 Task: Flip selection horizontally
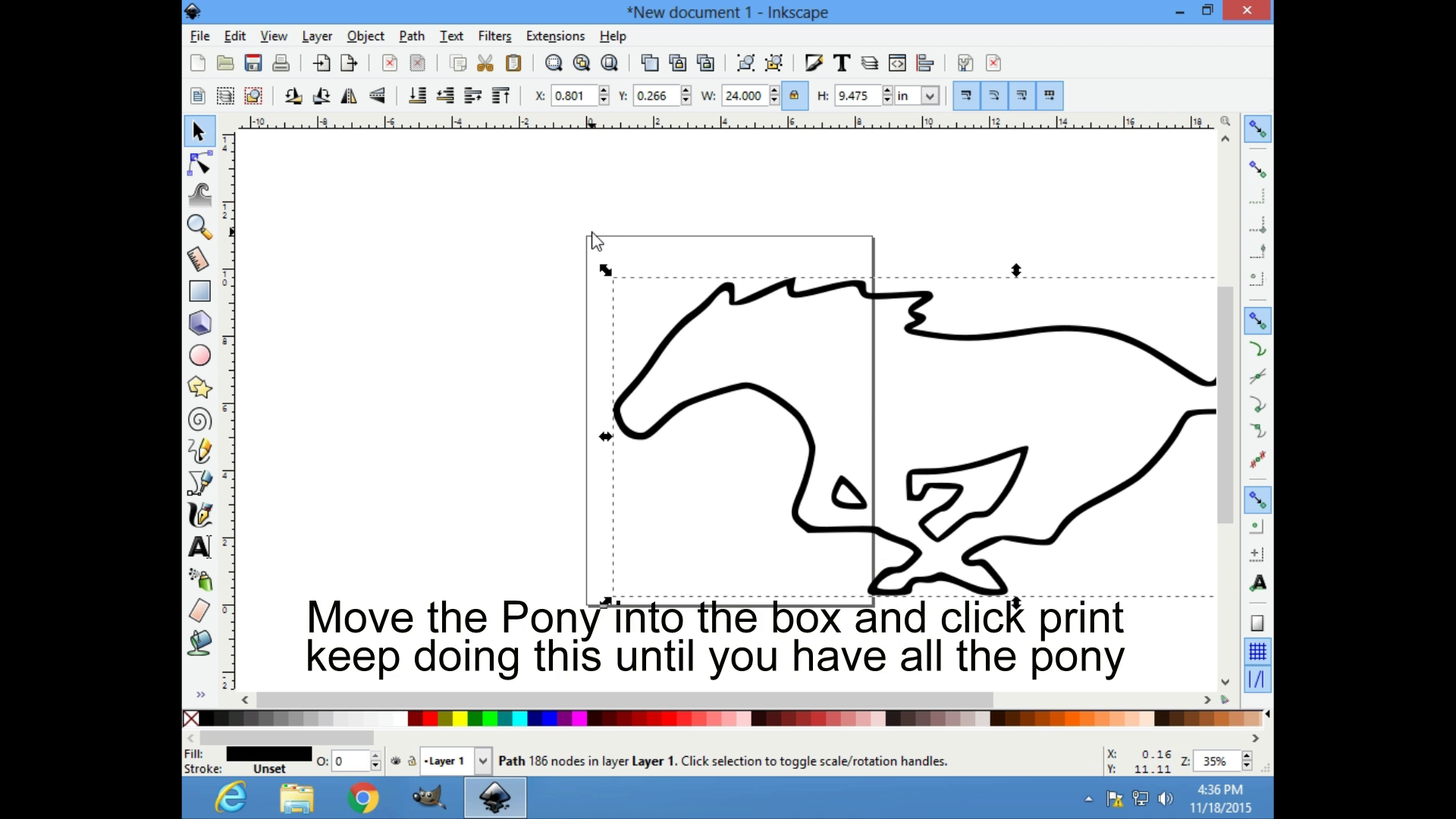tap(349, 96)
